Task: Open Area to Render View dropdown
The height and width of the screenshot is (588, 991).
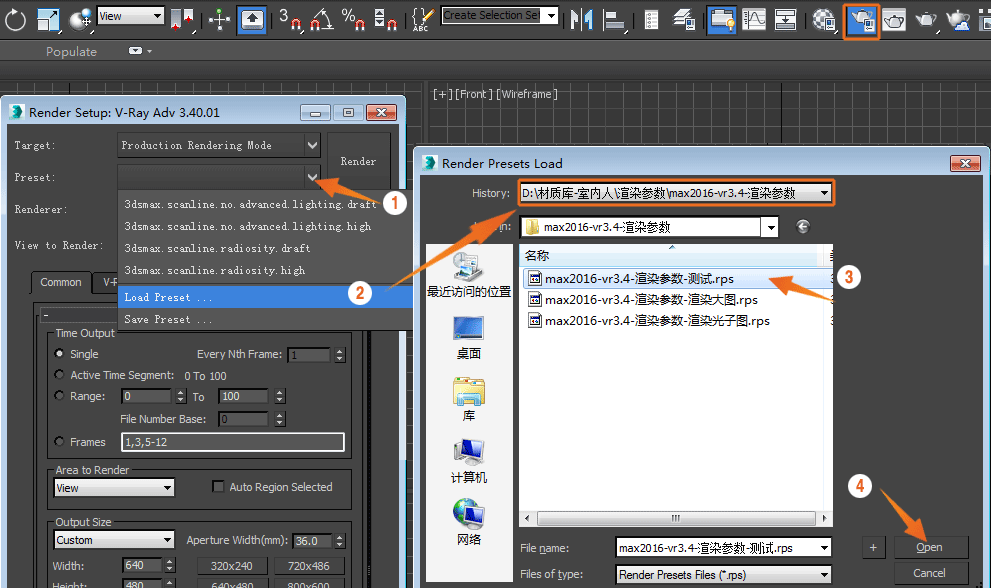Action: [x=114, y=487]
